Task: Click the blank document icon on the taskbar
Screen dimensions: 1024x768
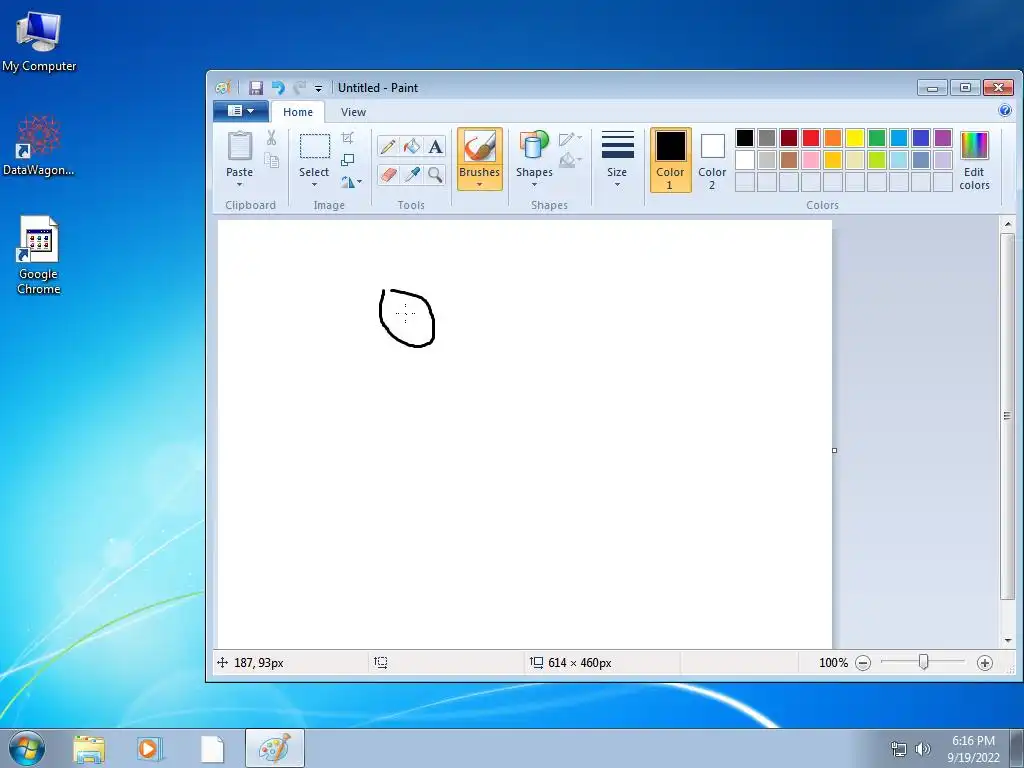Action: coord(212,748)
